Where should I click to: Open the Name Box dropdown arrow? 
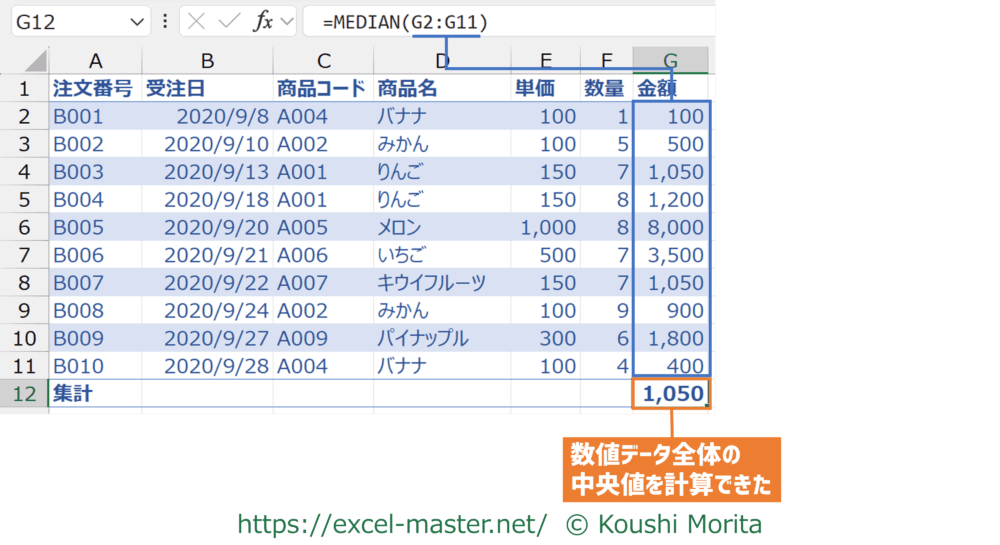(136, 21)
